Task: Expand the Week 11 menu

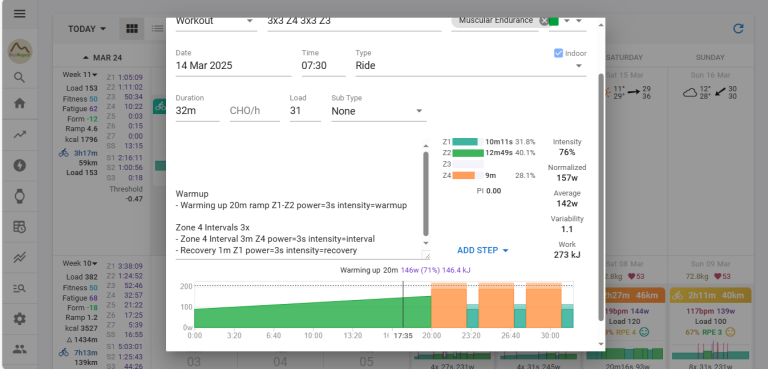Action: pos(80,75)
